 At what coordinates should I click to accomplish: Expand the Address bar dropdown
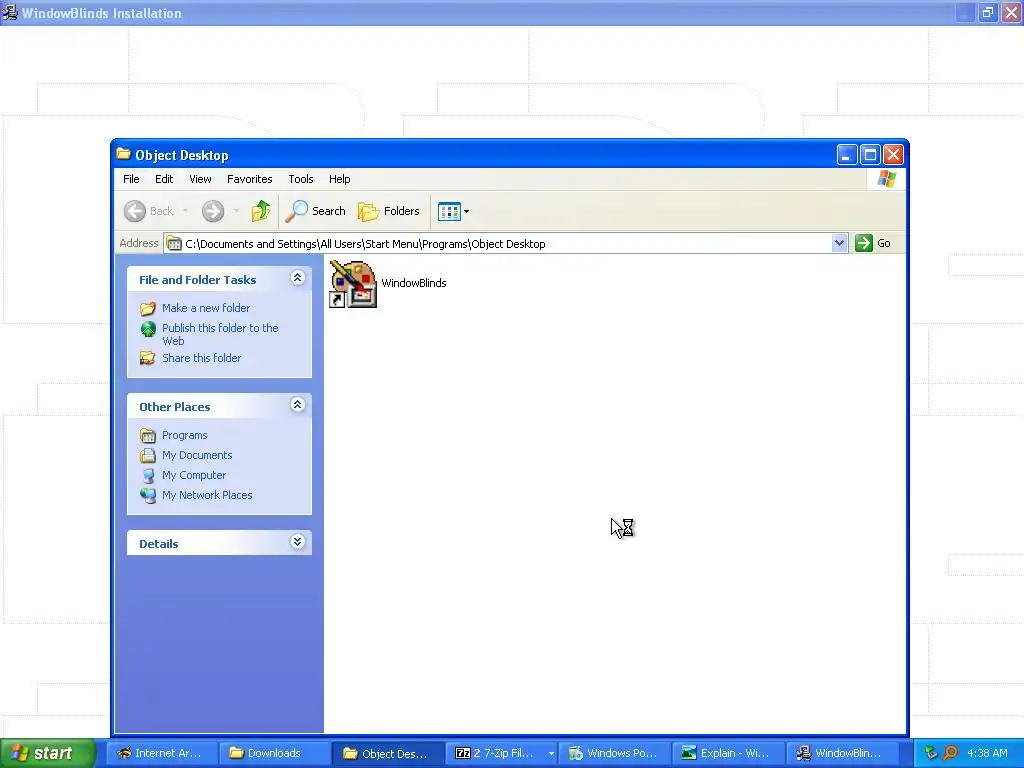tap(840, 244)
